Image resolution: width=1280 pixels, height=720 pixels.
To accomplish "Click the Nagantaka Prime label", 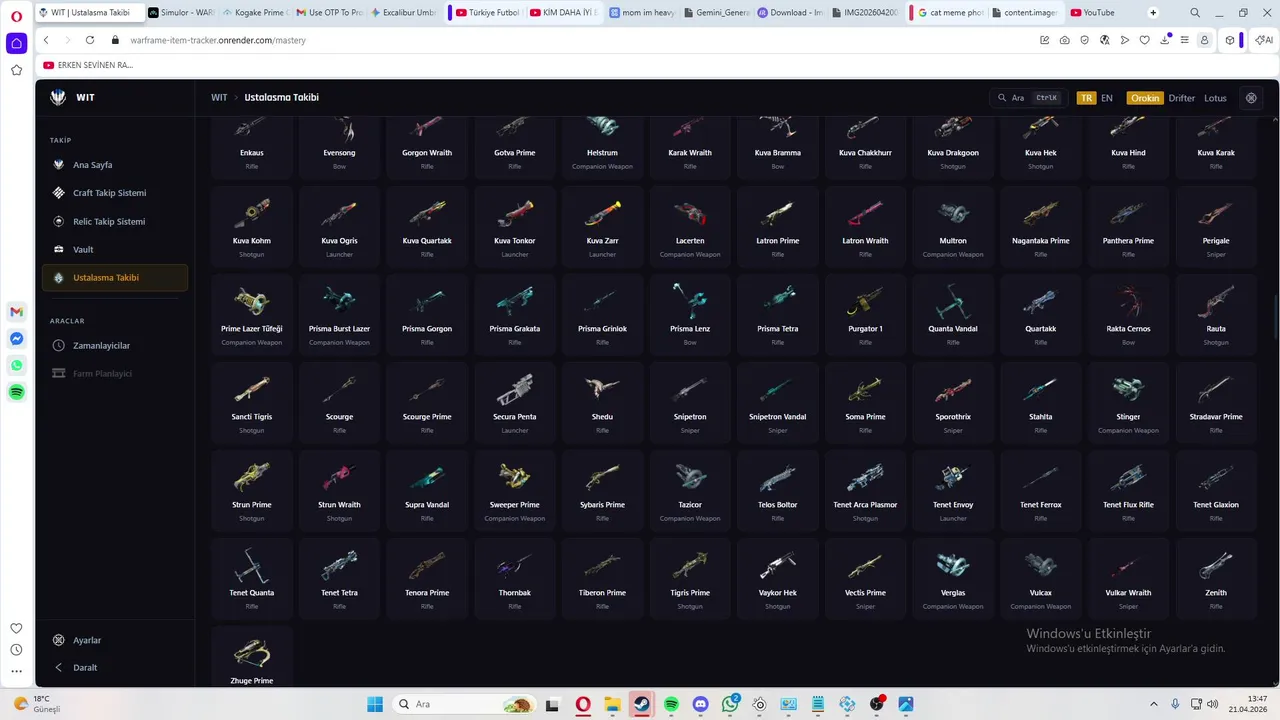I will (1041, 241).
